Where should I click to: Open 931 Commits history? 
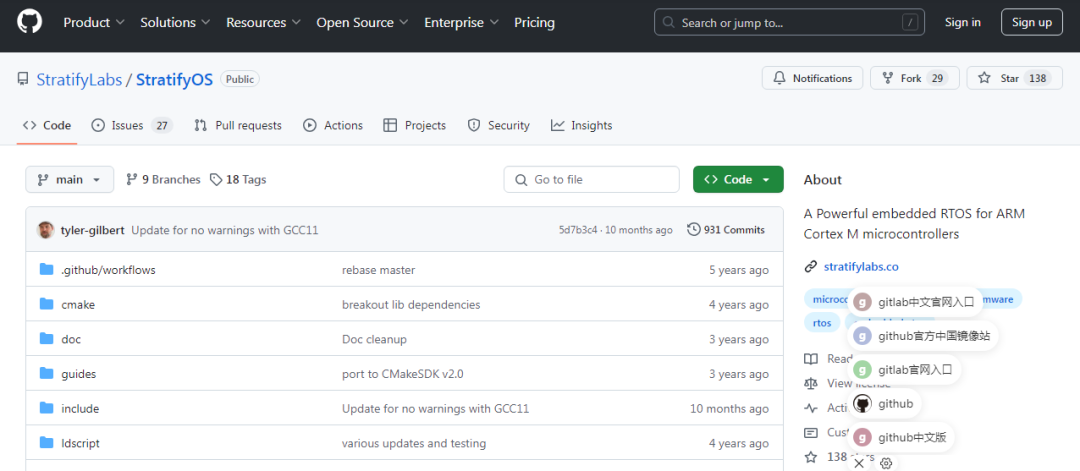726,230
